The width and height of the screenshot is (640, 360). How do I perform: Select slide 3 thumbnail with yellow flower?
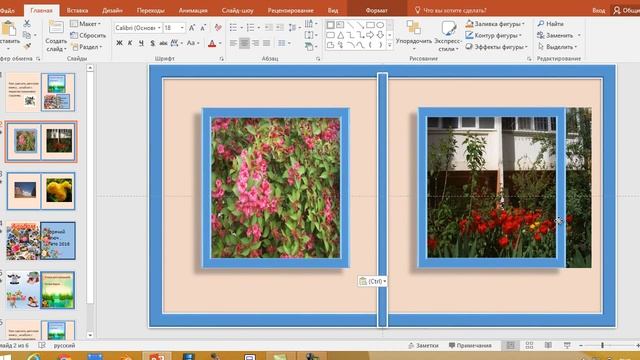41,191
